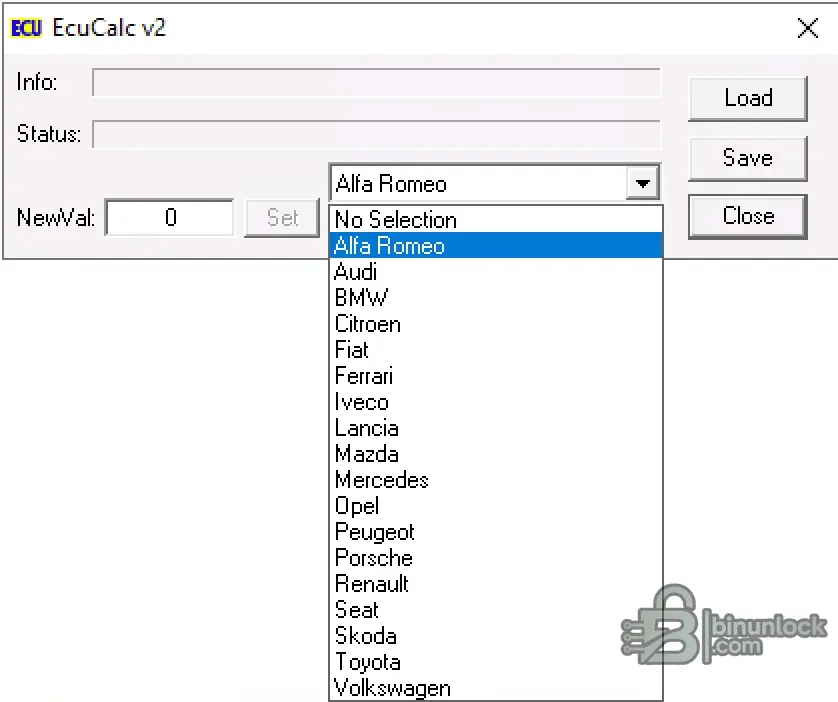Click the Close button
This screenshot has height=702, width=838.
click(x=748, y=216)
